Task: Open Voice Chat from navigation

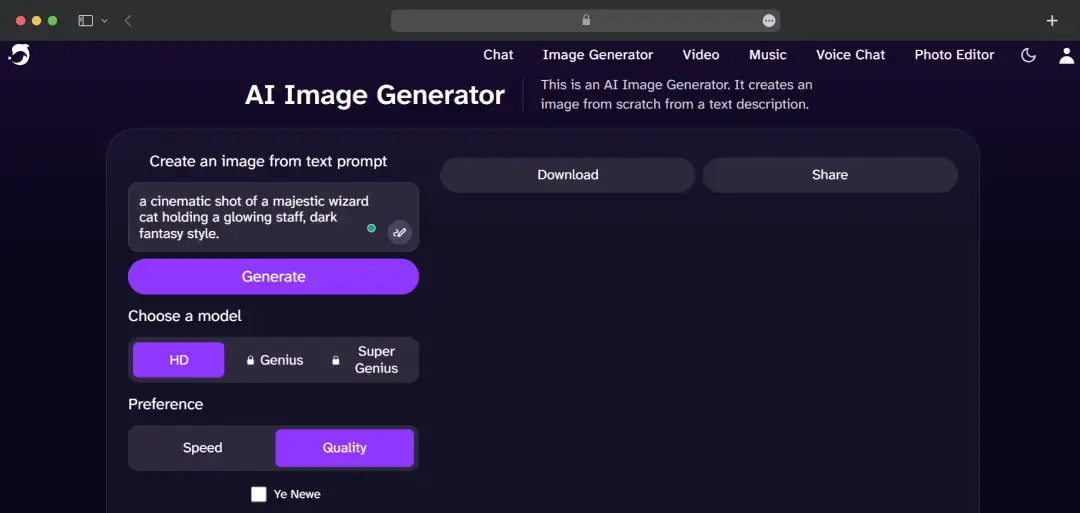Action: (851, 55)
